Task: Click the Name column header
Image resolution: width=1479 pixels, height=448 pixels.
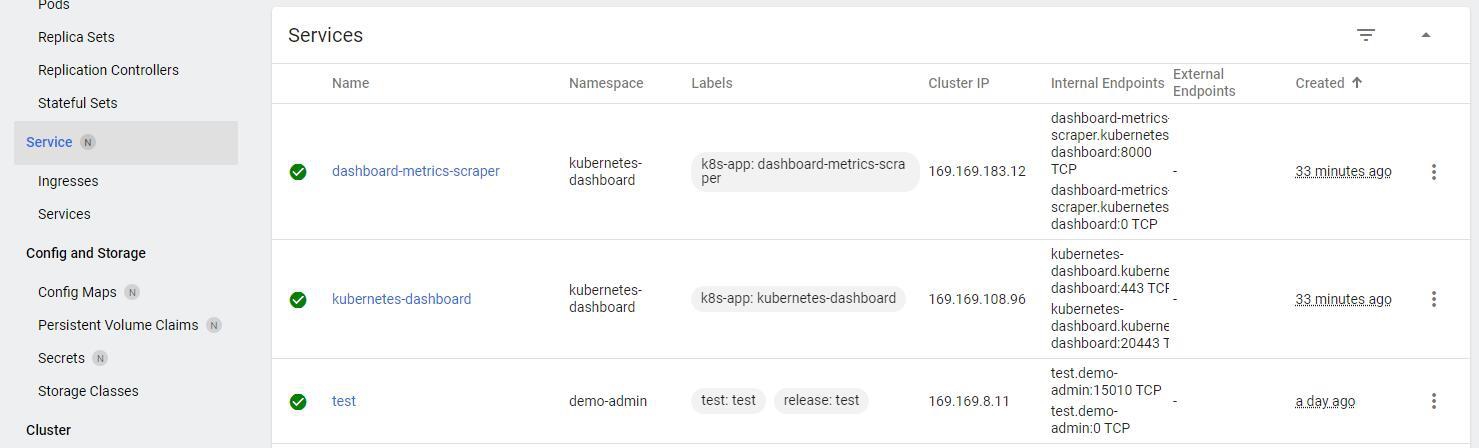Action: pos(350,83)
